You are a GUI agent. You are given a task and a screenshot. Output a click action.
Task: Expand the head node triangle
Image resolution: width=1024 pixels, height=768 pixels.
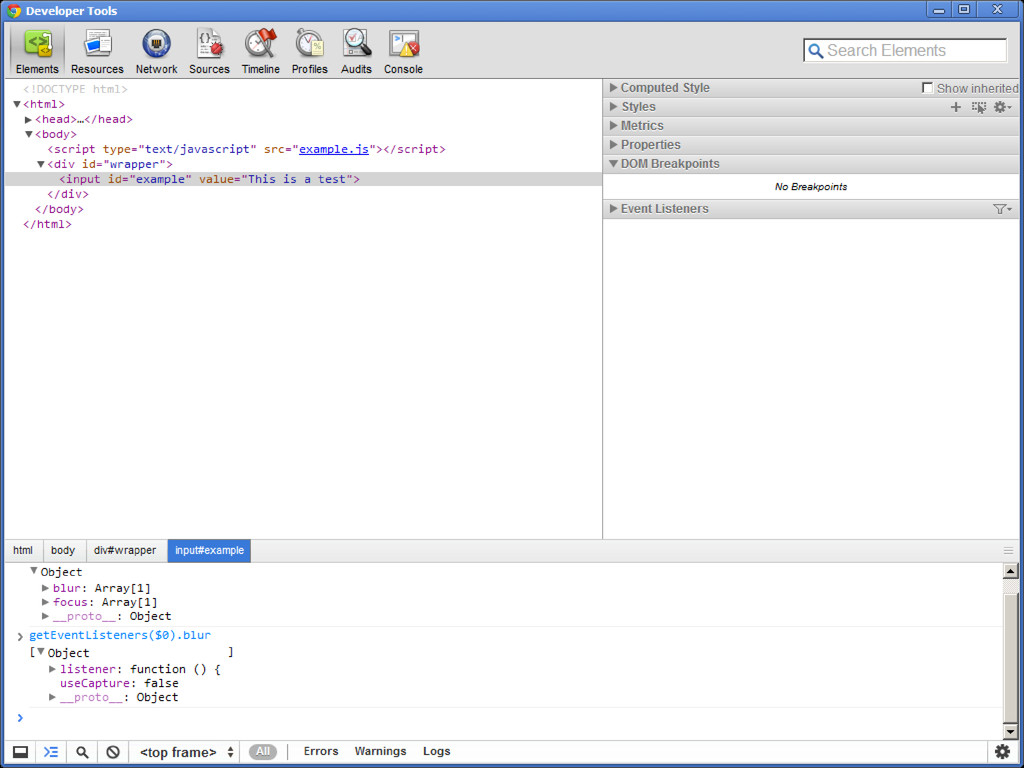[29, 120]
